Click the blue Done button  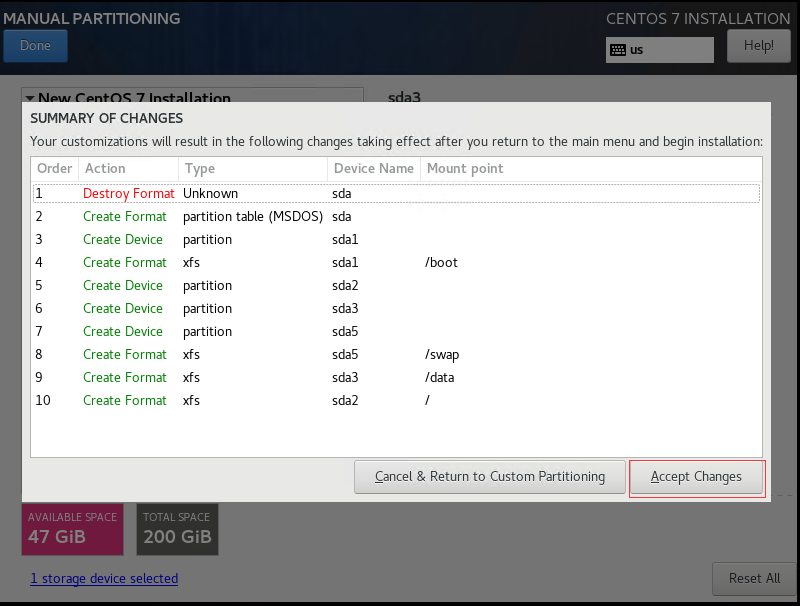pos(35,46)
